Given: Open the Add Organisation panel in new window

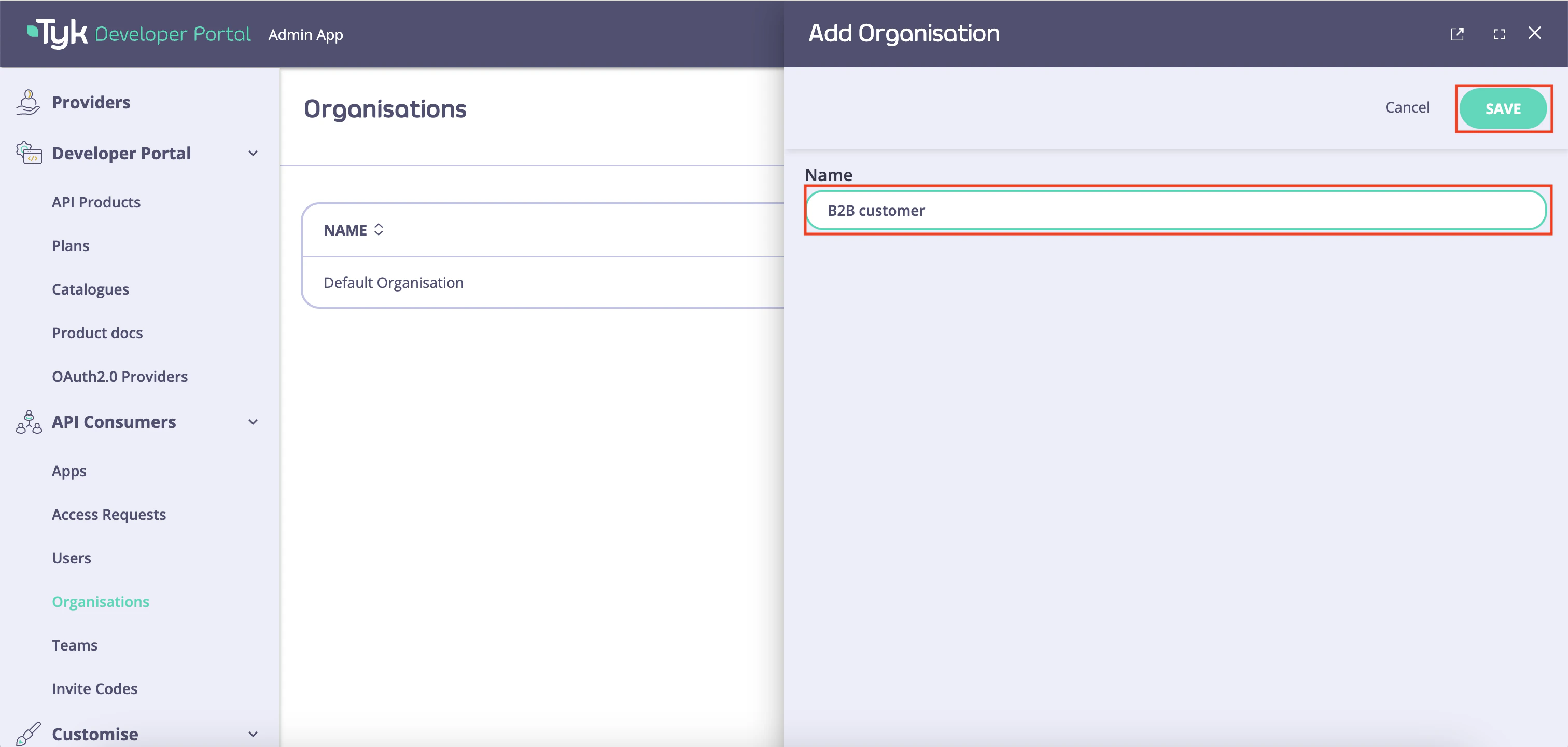Looking at the screenshot, I should click(x=1457, y=34).
